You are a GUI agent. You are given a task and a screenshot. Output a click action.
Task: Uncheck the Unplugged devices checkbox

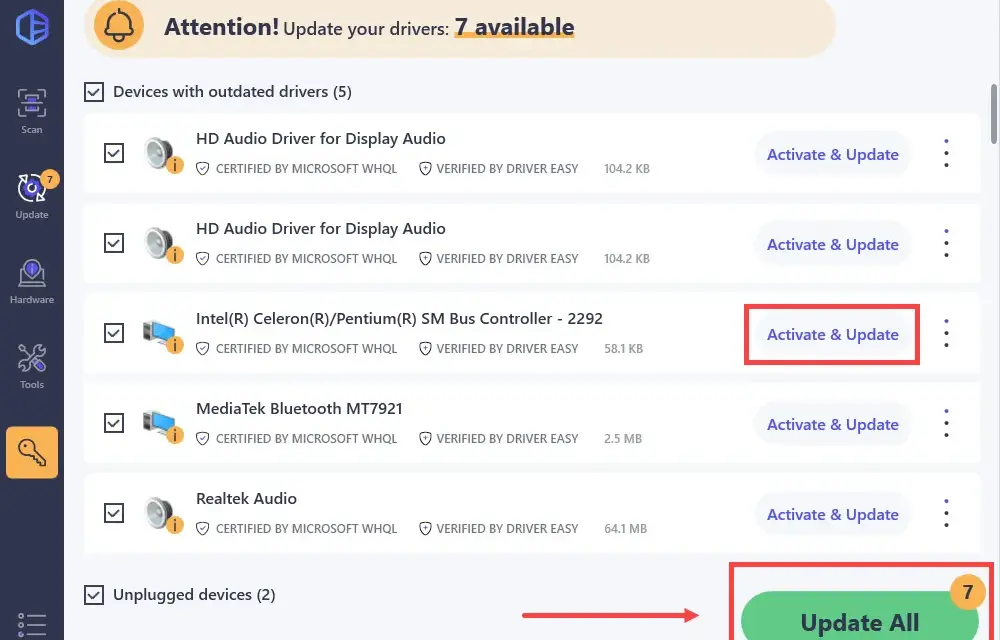click(x=94, y=595)
